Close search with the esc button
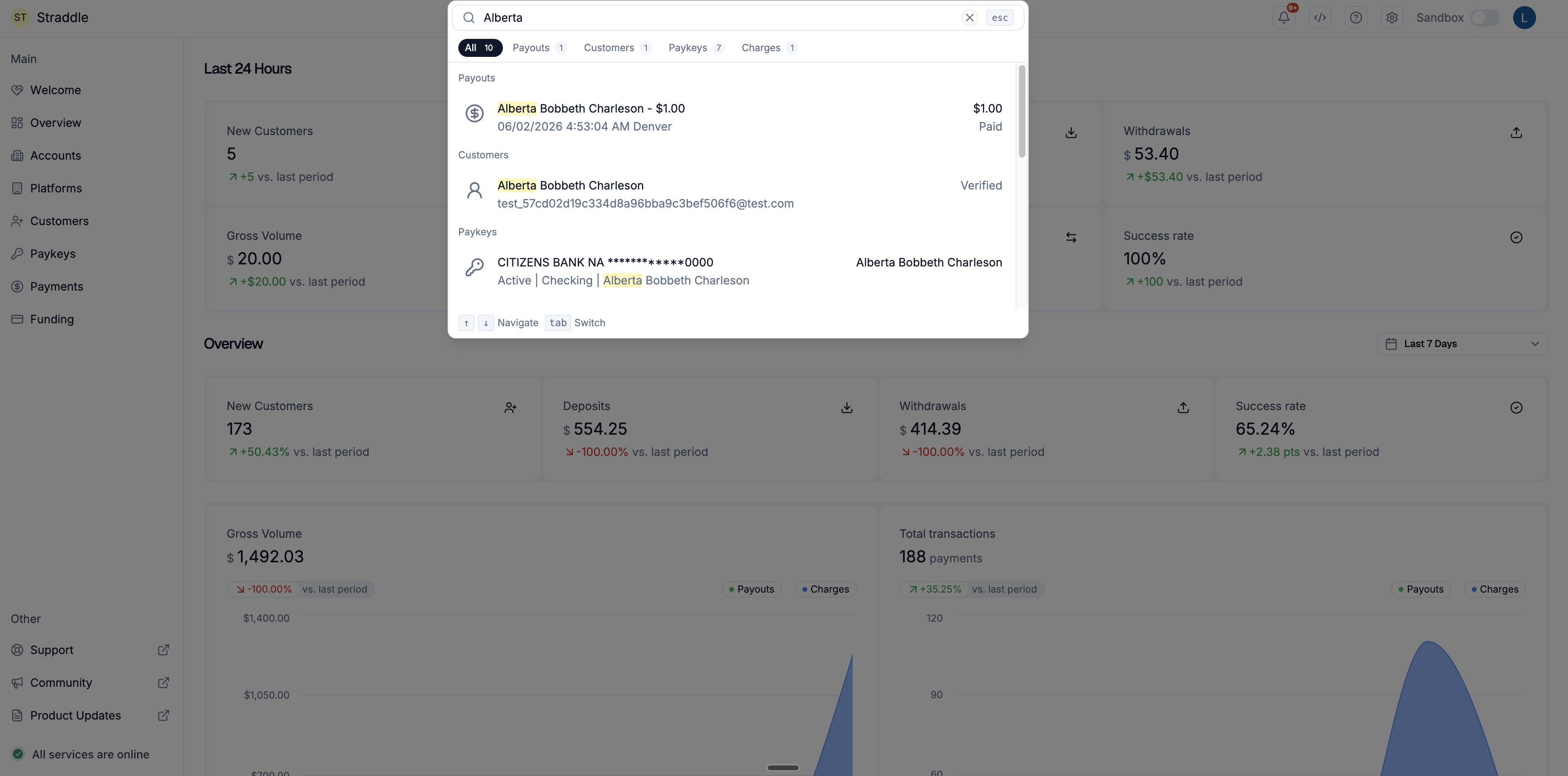The height and width of the screenshot is (776, 1568). pyautogui.click(x=1000, y=18)
